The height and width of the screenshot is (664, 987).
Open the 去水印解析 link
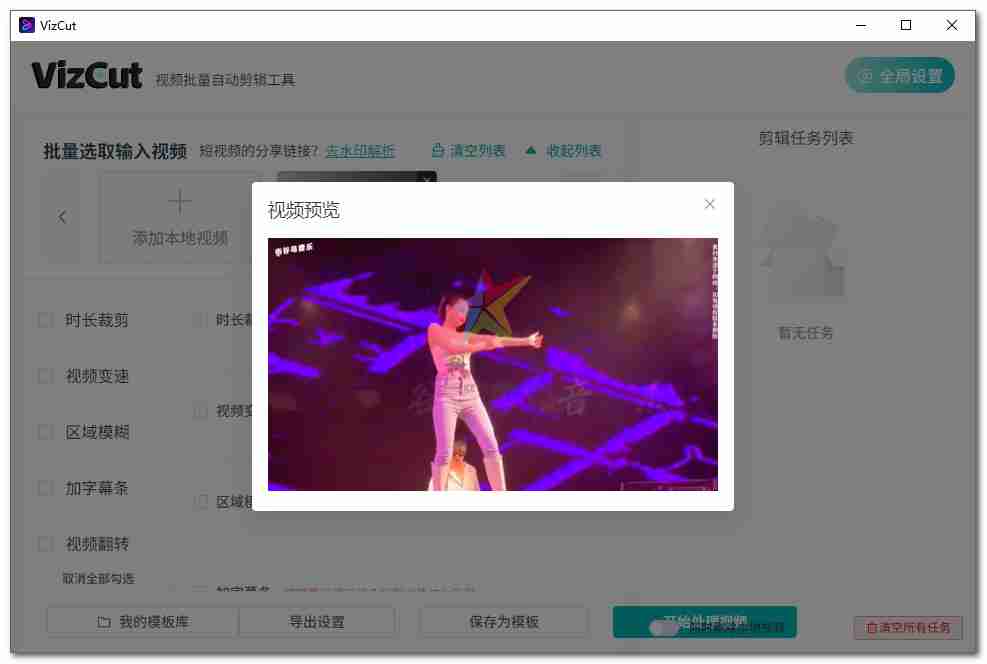(x=360, y=151)
